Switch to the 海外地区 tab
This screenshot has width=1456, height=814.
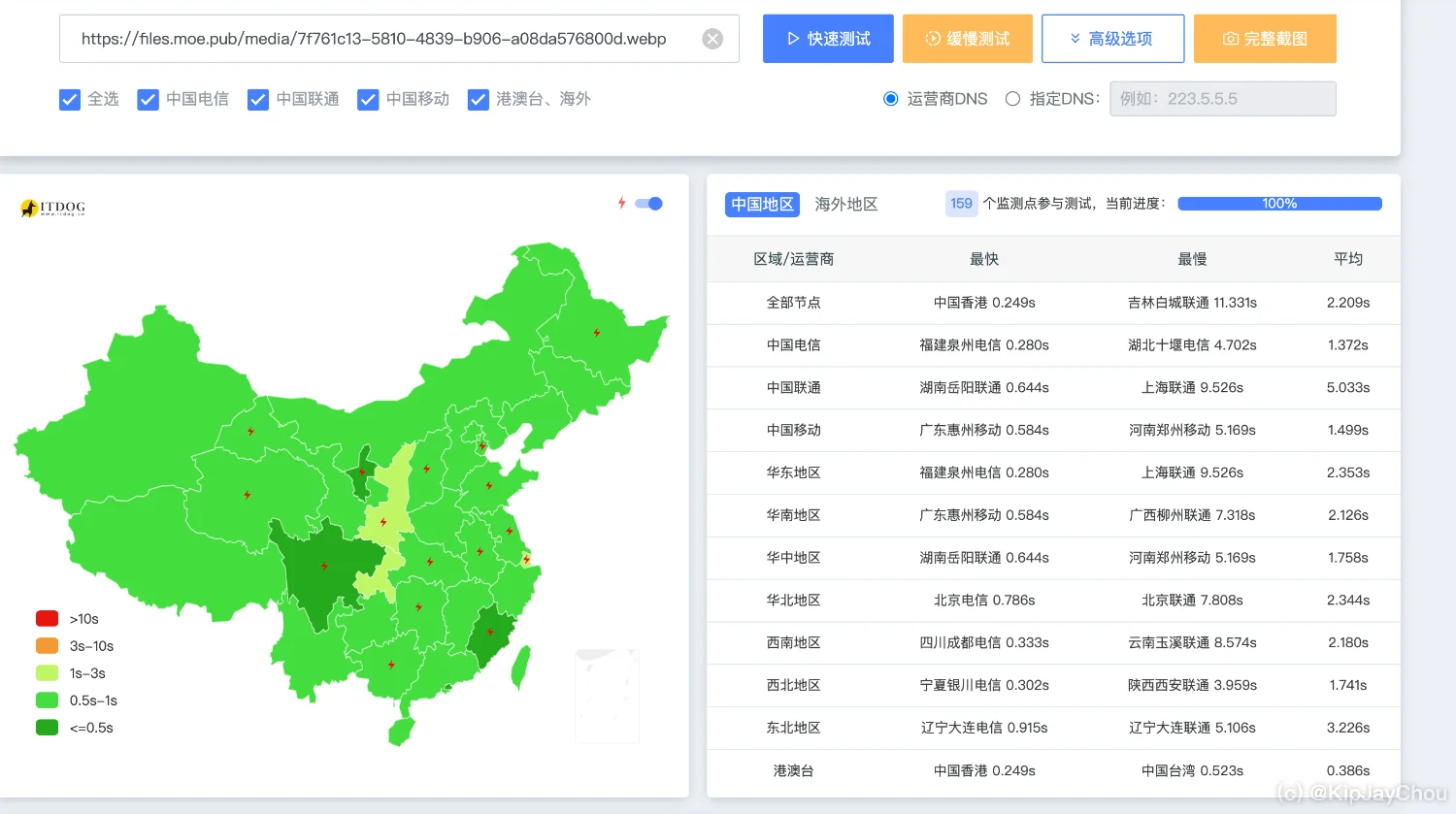[845, 204]
